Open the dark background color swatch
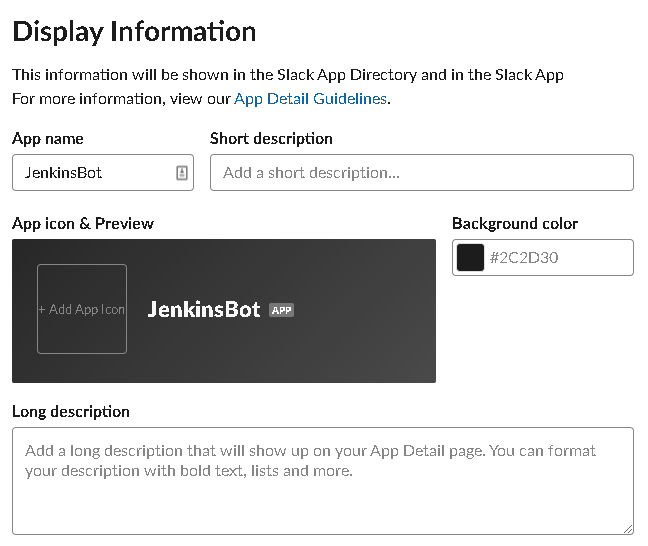Screen dimensions: 648x546 click(470, 258)
